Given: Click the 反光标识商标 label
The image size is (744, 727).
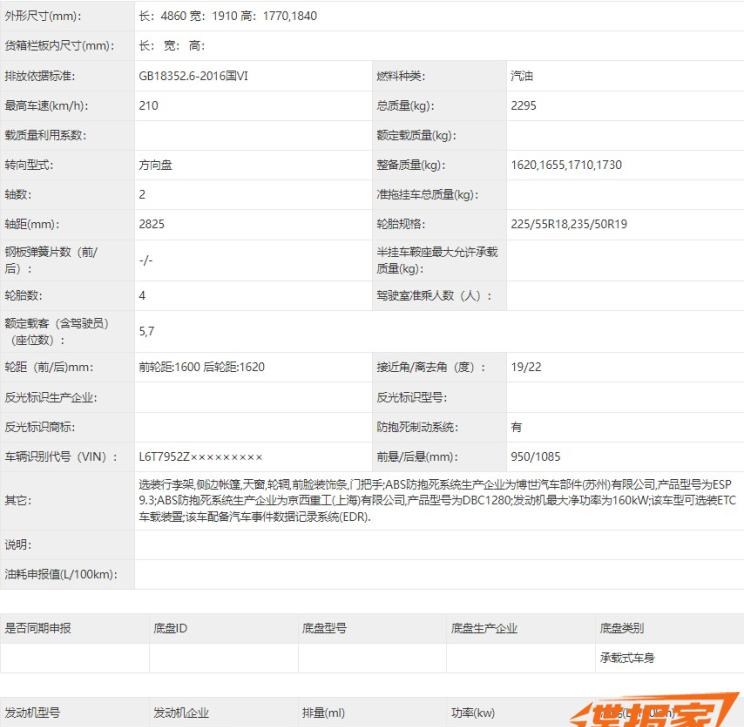Looking at the screenshot, I should (40, 427).
